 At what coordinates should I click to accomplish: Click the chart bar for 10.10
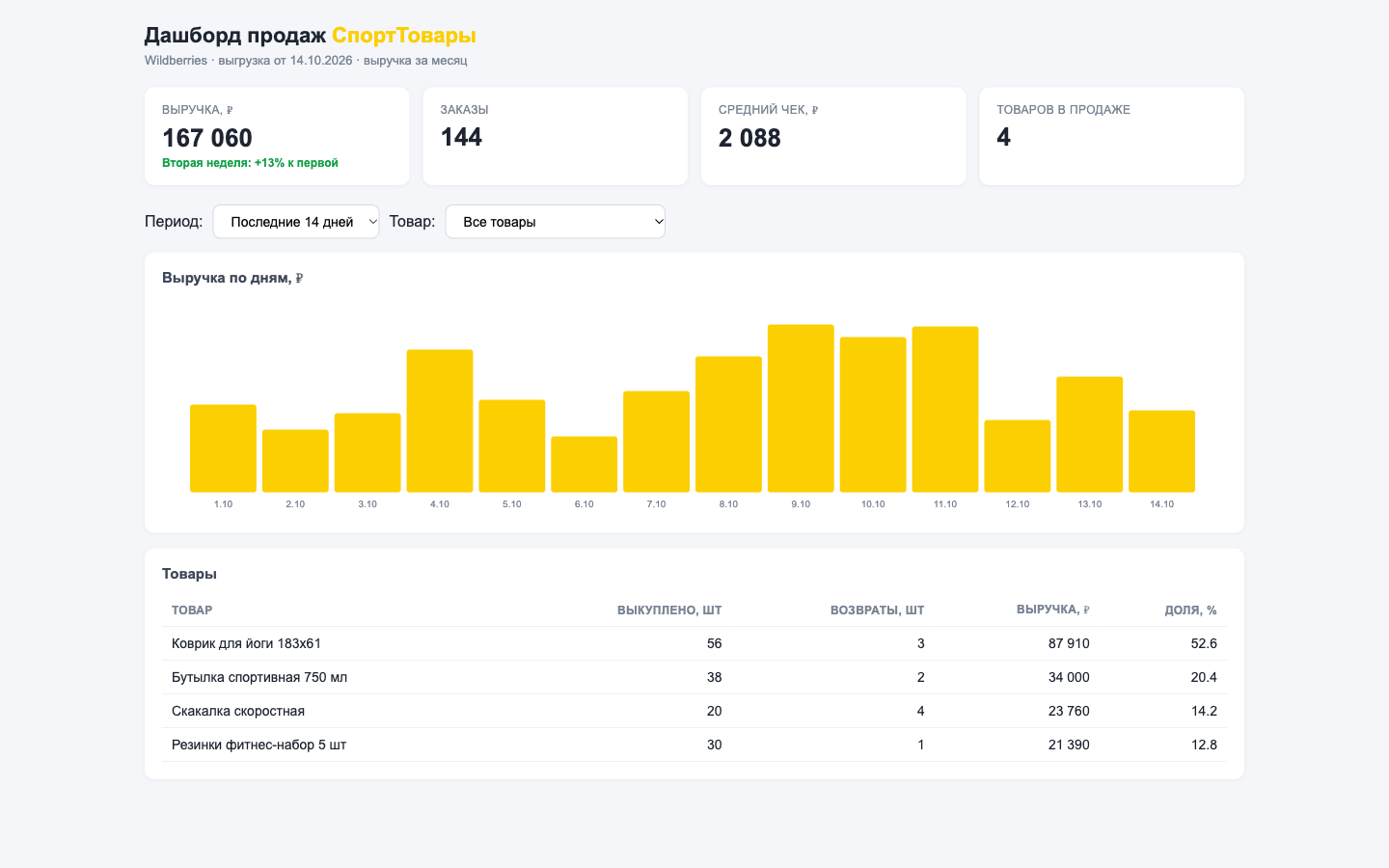tap(873, 415)
